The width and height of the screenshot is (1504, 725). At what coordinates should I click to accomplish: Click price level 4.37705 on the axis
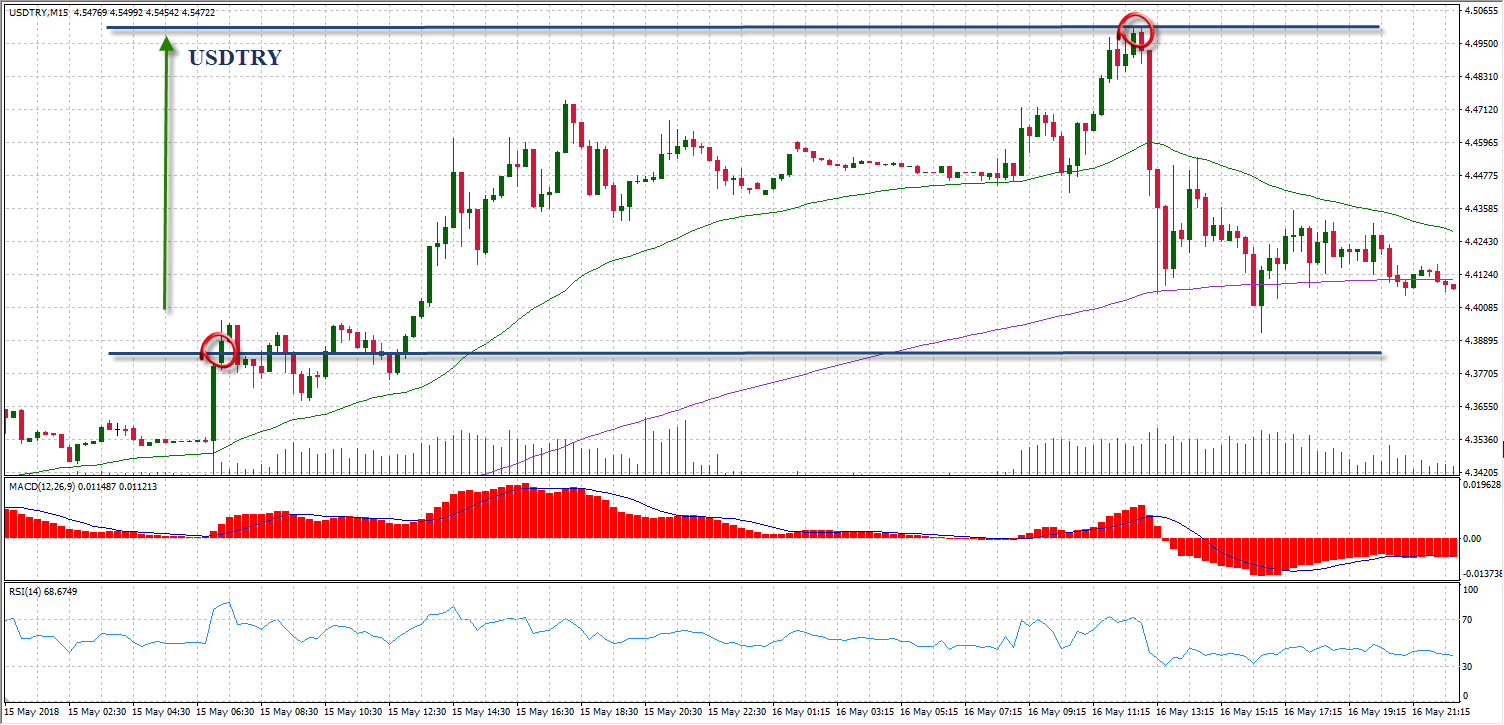1483,374
